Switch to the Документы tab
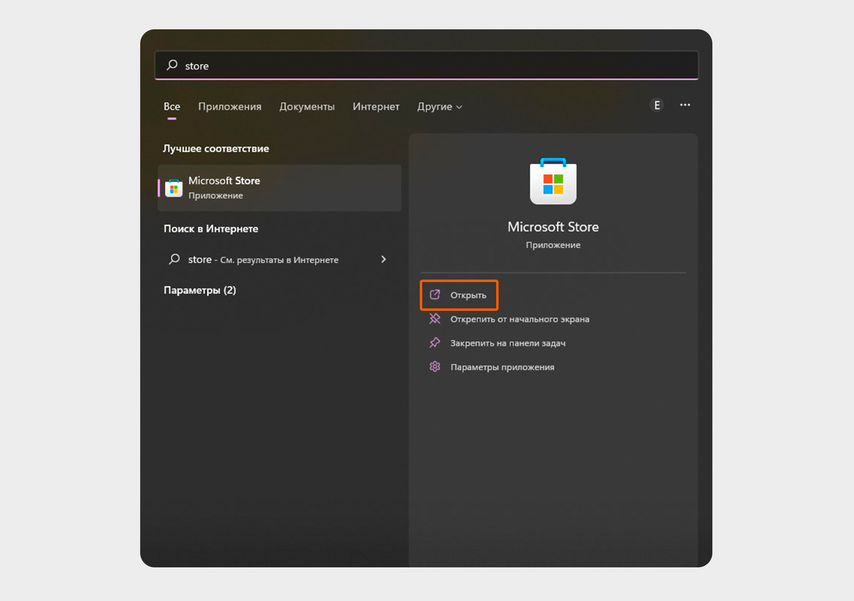Image resolution: width=854 pixels, height=601 pixels. 307,106
